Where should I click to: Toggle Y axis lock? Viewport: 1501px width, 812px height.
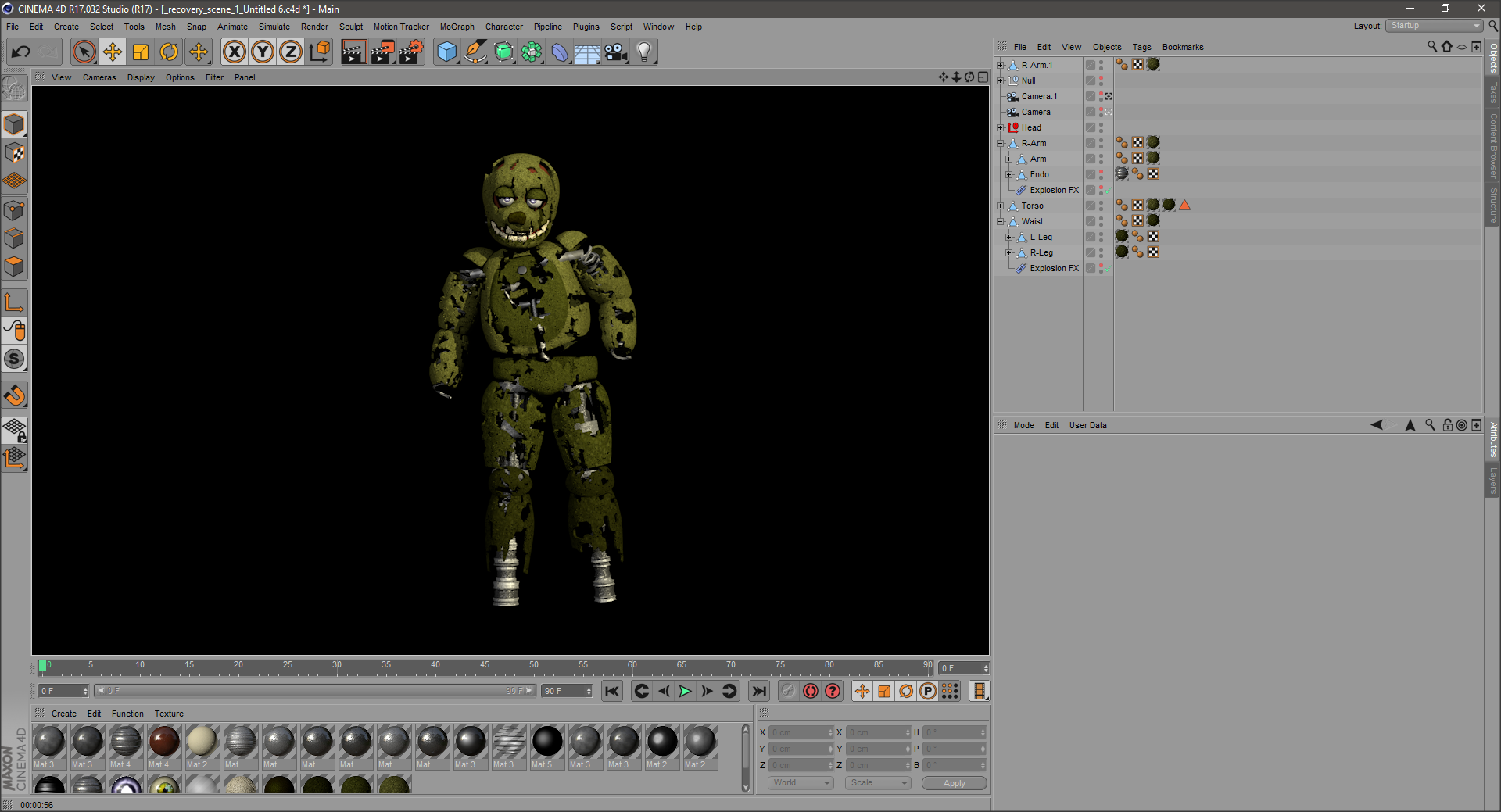(263, 52)
